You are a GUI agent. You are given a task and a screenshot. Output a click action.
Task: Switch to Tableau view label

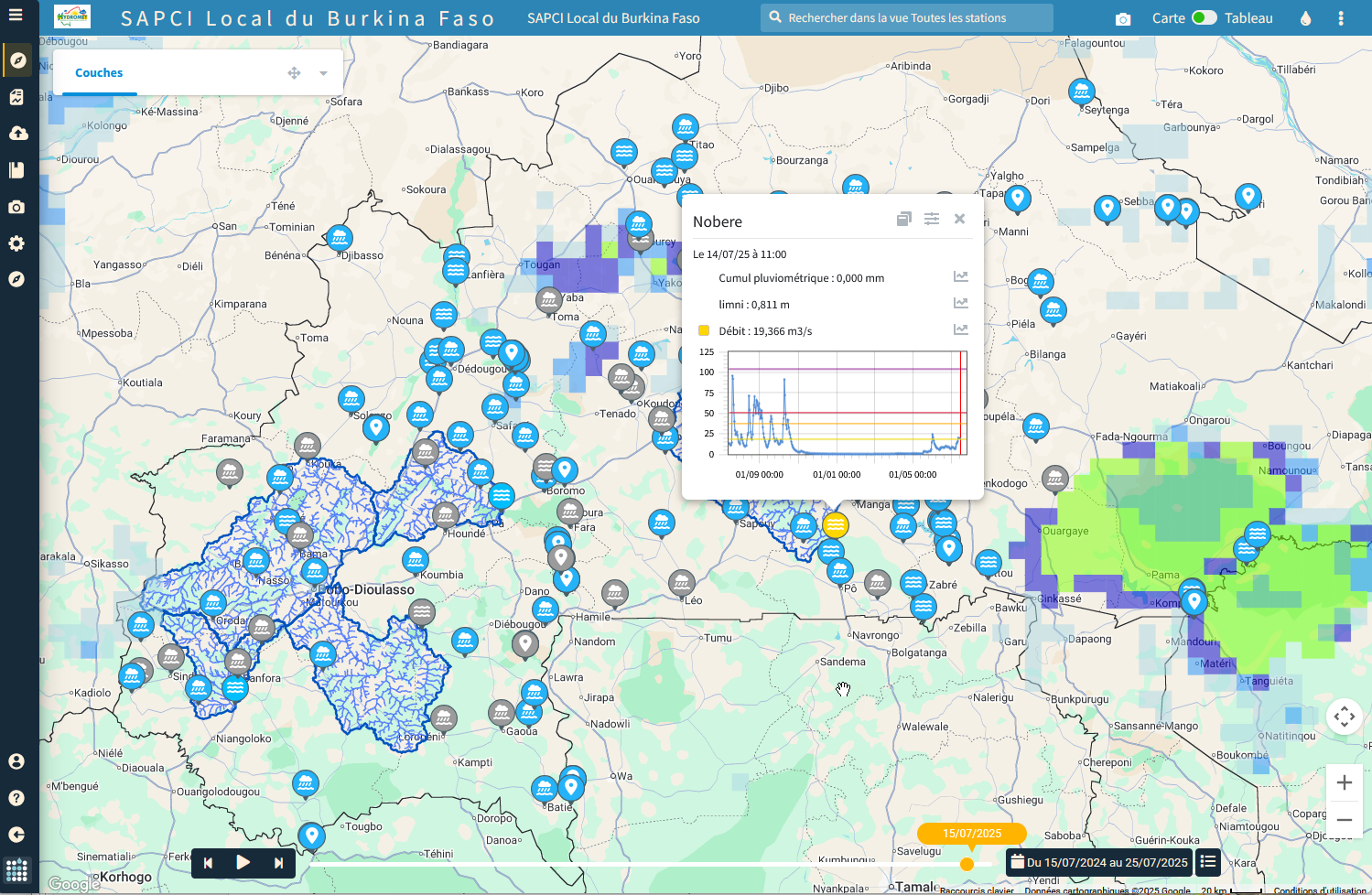pyautogui.click(x=1248, y=18)
